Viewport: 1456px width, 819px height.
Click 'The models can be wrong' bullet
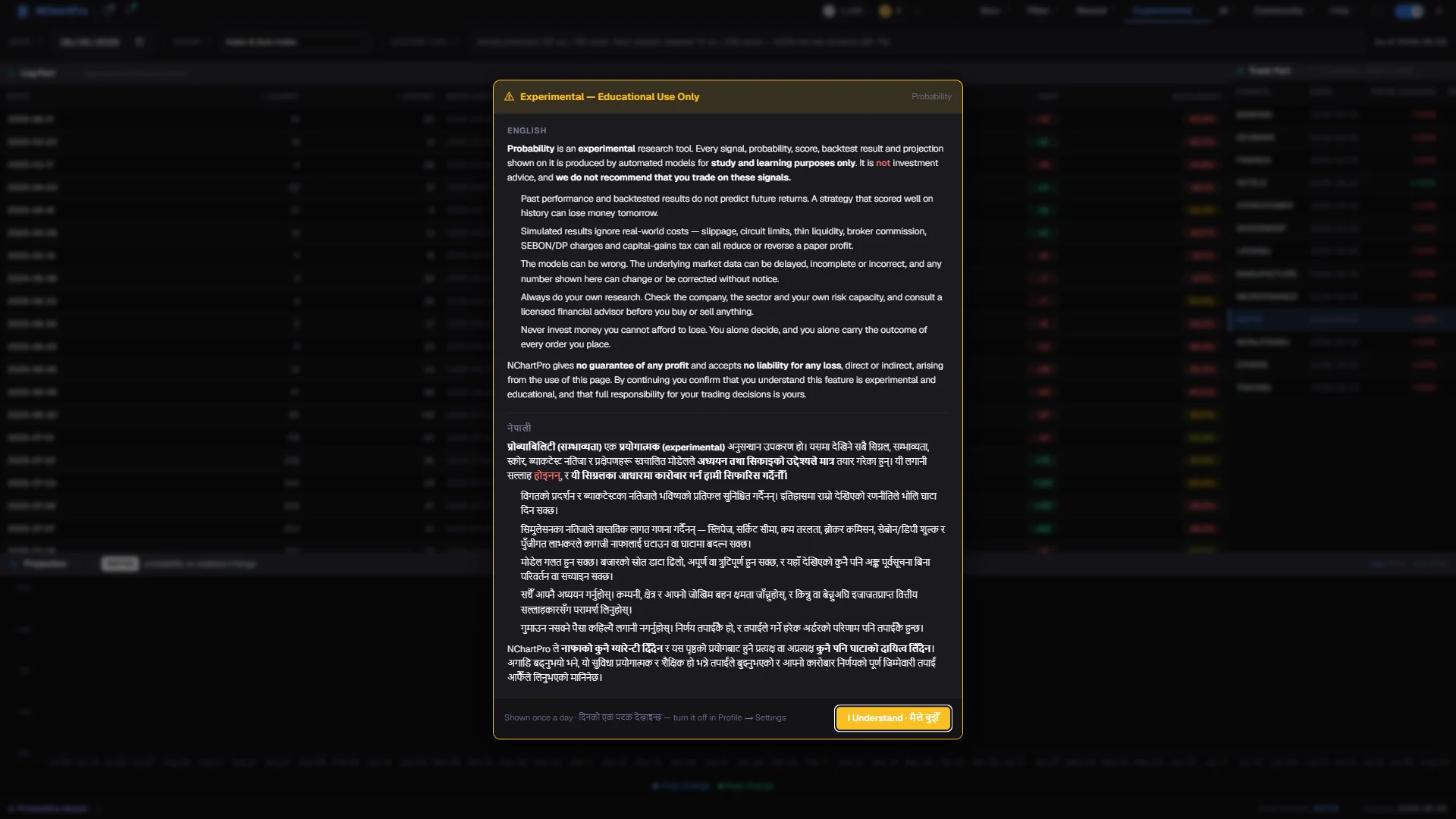731,271
